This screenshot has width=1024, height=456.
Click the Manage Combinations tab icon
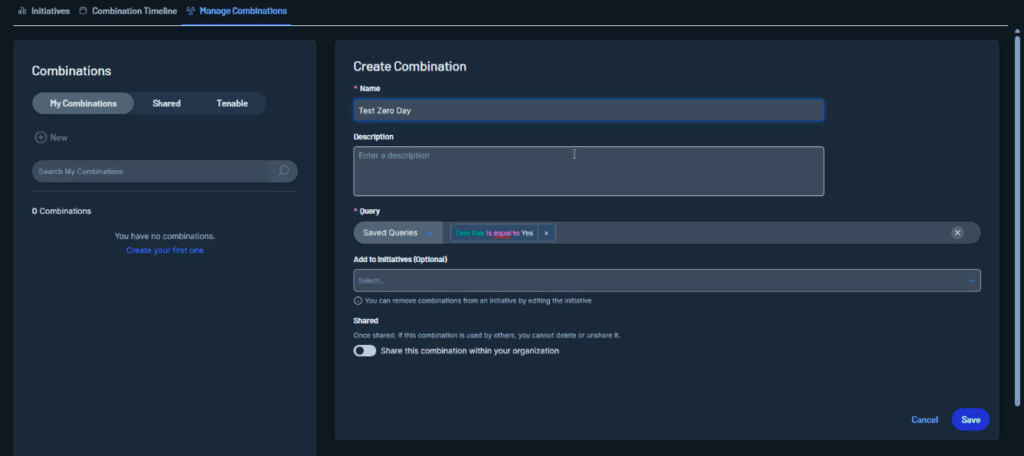pyautogui.click(x=191, y=11)
